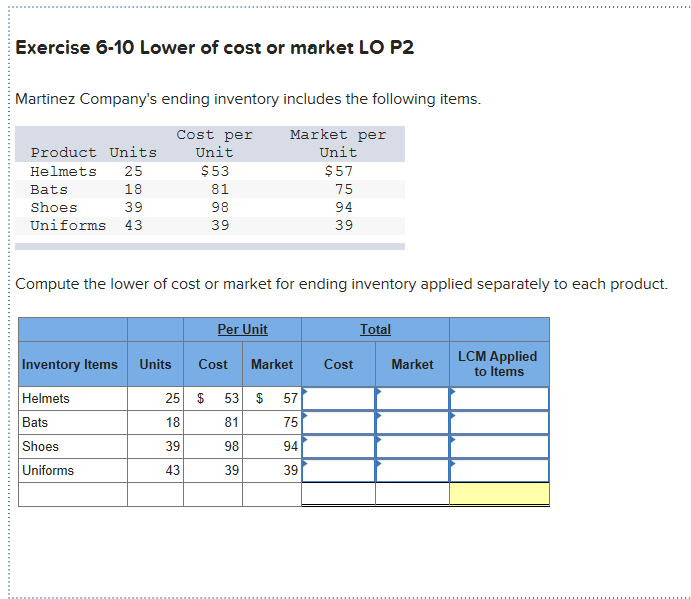The image size is (691, 599).
Task: Click the Units header in answer table
Action: click(x=155, y=365)
